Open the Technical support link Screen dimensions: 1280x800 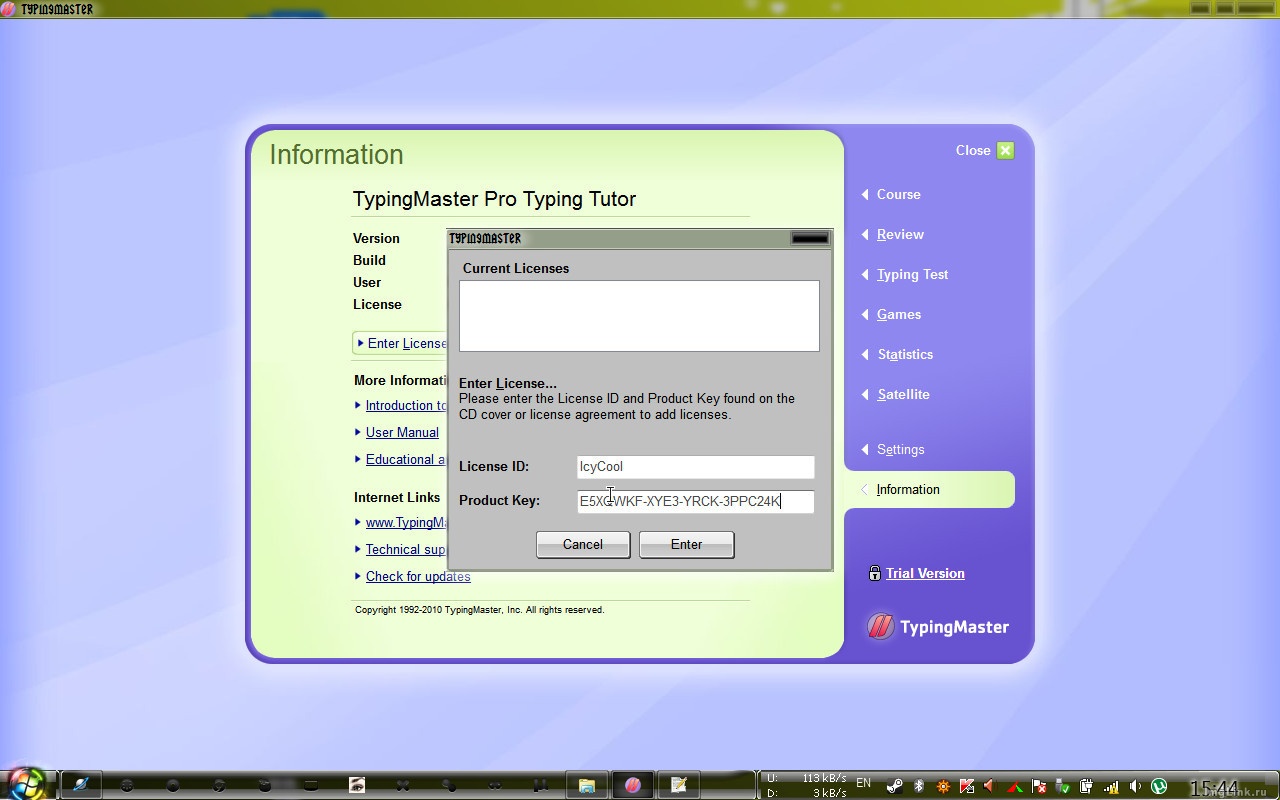405,549
